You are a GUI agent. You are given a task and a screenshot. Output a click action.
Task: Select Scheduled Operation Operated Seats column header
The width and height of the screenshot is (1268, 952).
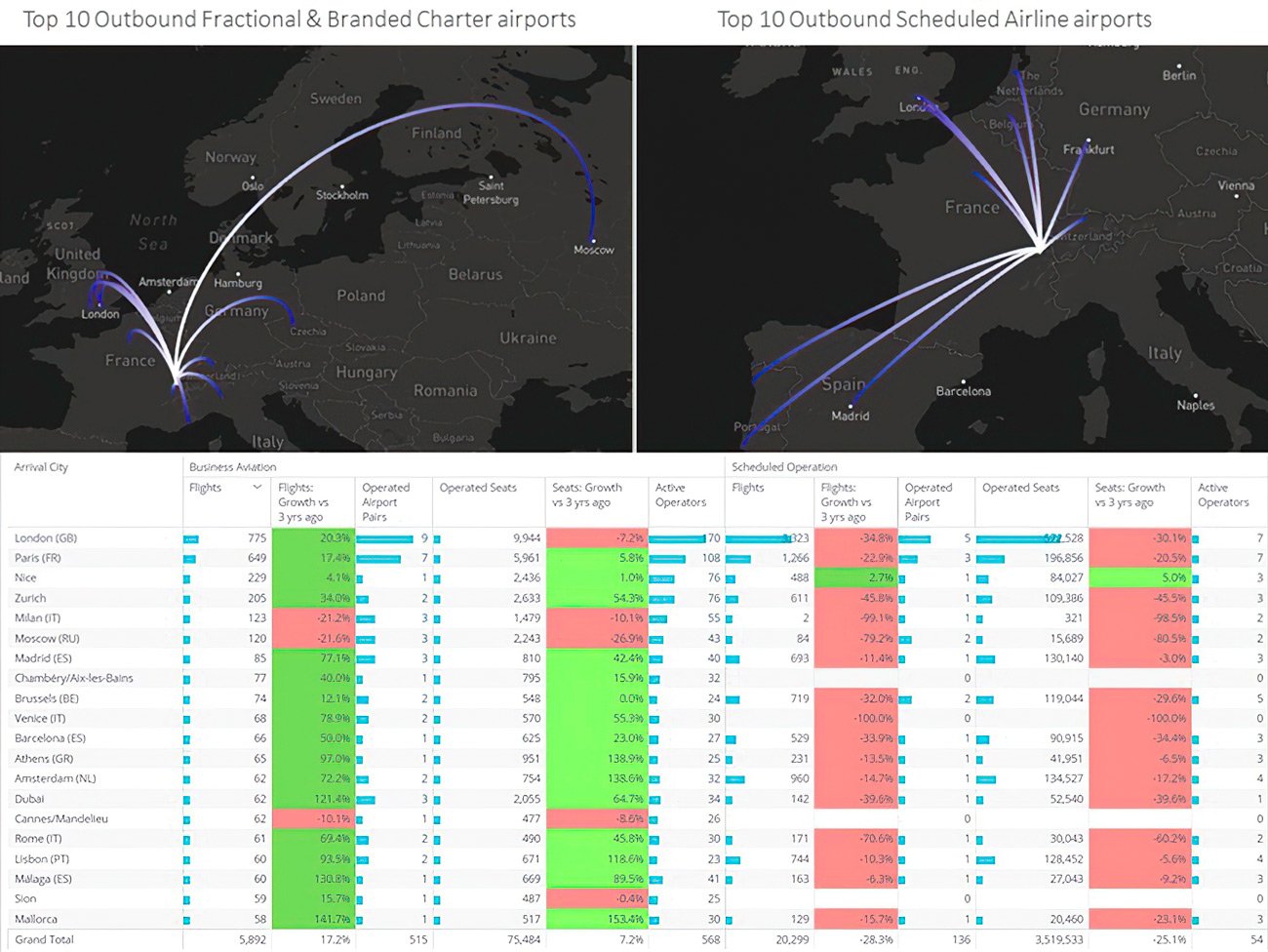click(1020, 488)
